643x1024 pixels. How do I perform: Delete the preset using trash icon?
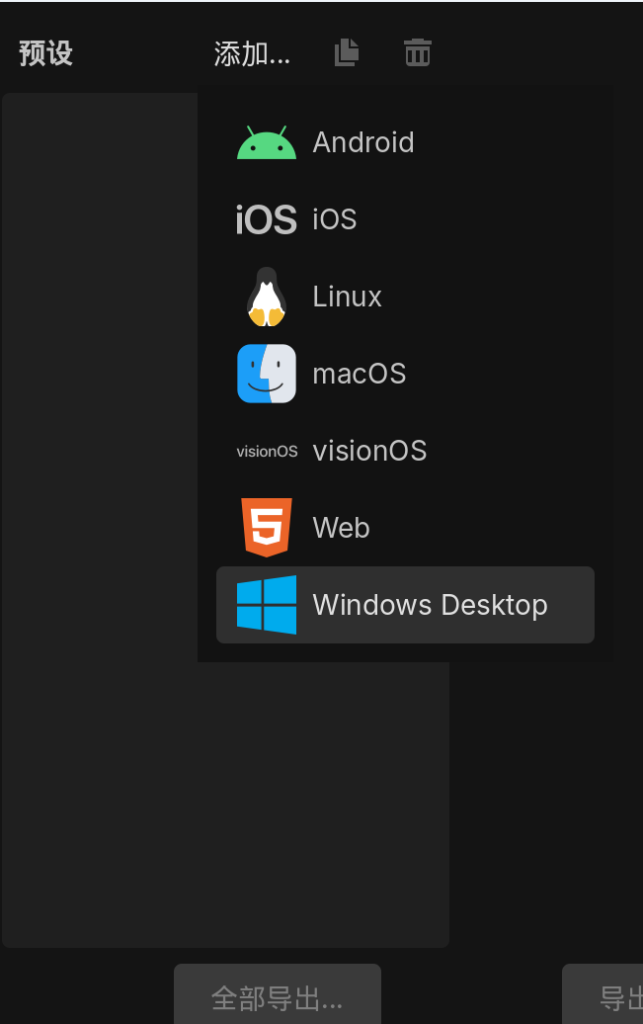(x=417, y=53)
